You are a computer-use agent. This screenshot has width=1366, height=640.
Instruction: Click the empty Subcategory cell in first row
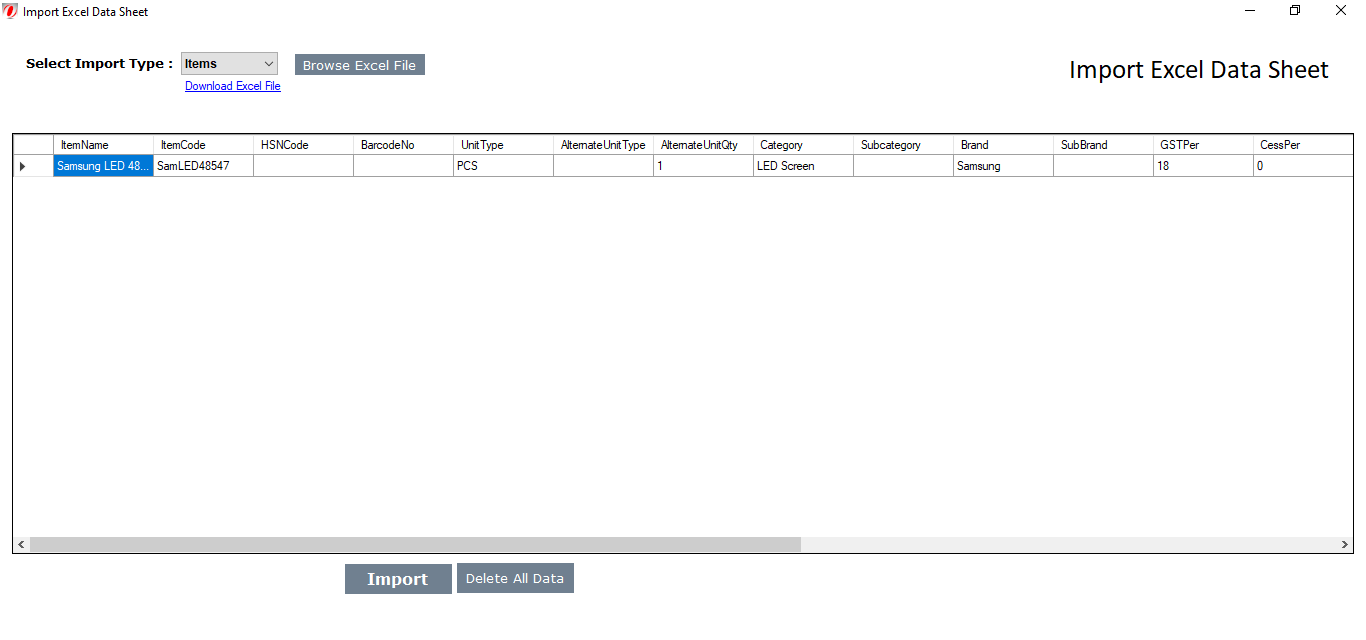point(904,166)
